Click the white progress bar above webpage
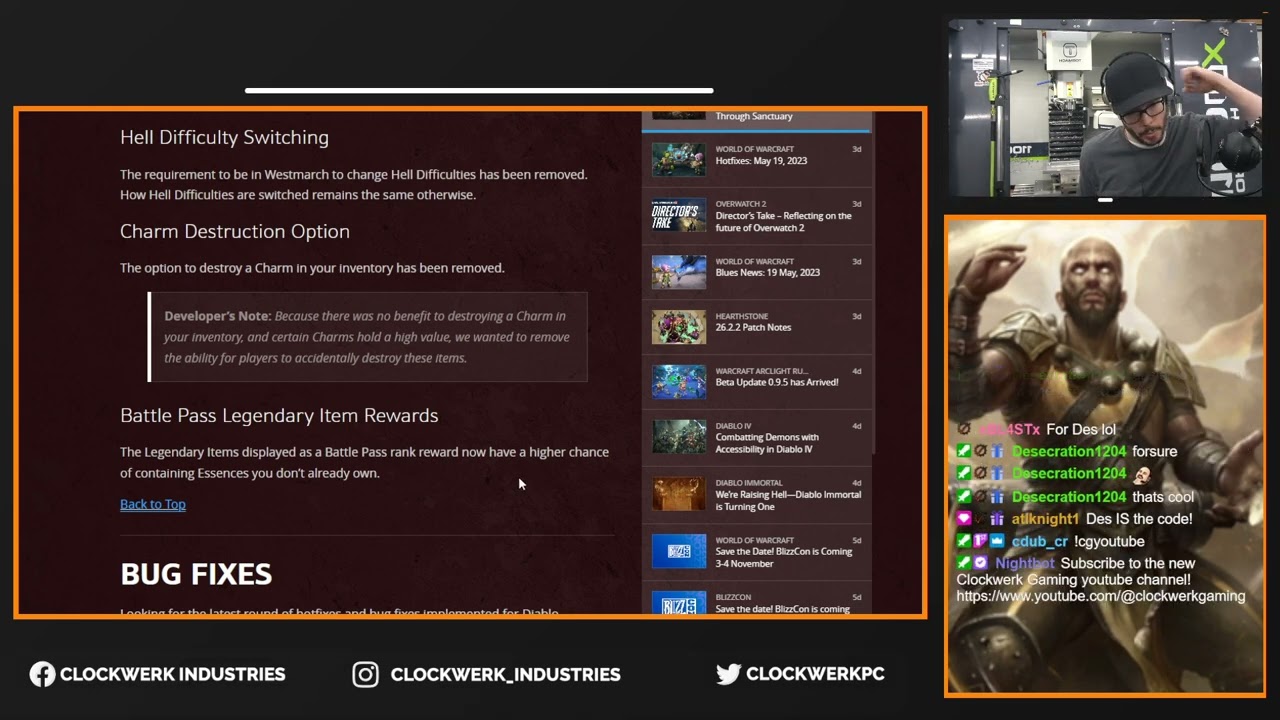Image resolution: width=1280 pixels, height=720 pixels. click(x=479, y=90)
